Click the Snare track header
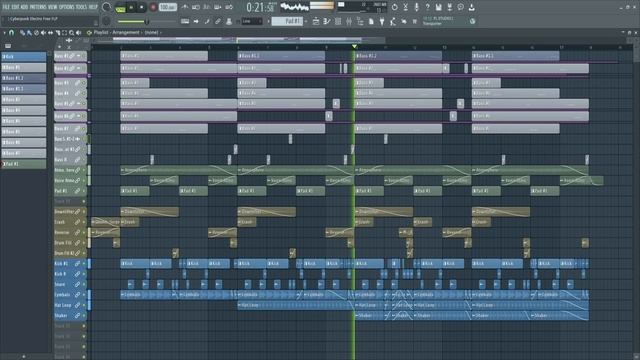The image size is (640, 360). click(70, 284)
